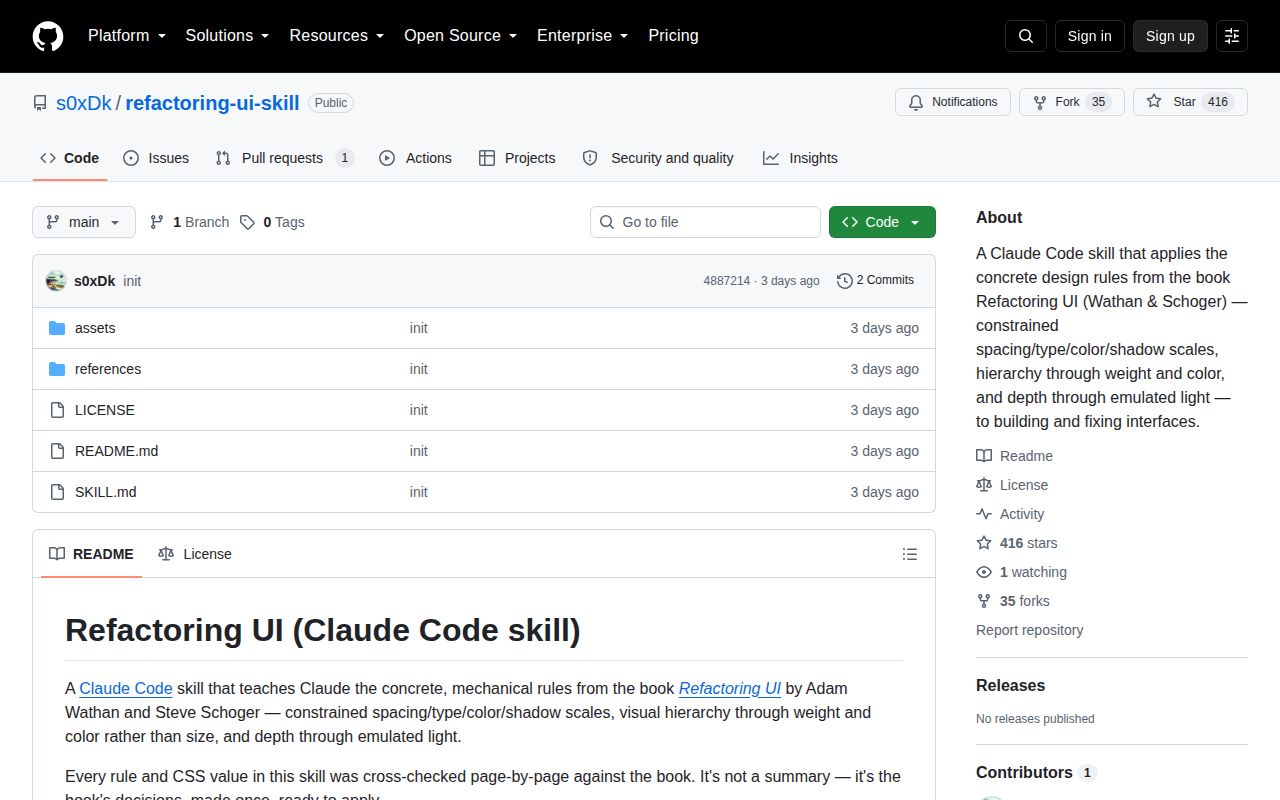Open s0xDk owner profile link

point(84,103)
